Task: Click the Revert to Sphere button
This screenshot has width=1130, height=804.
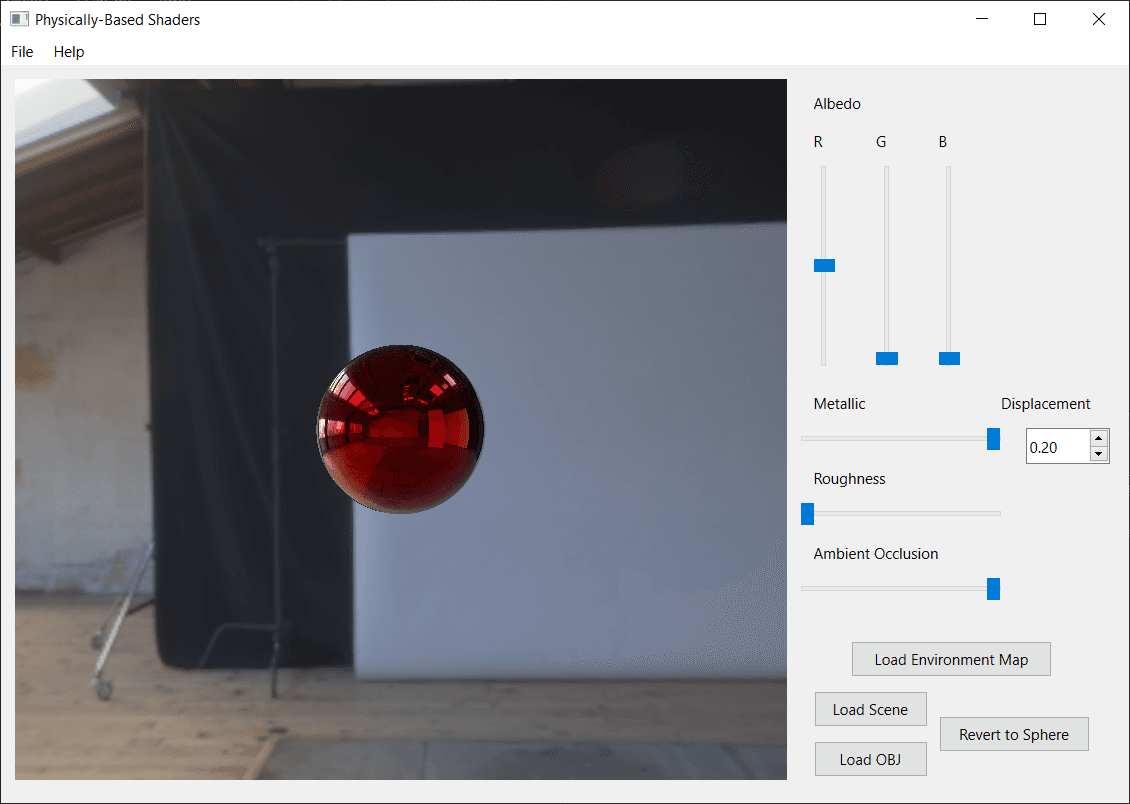Action: click(1014, 734)
